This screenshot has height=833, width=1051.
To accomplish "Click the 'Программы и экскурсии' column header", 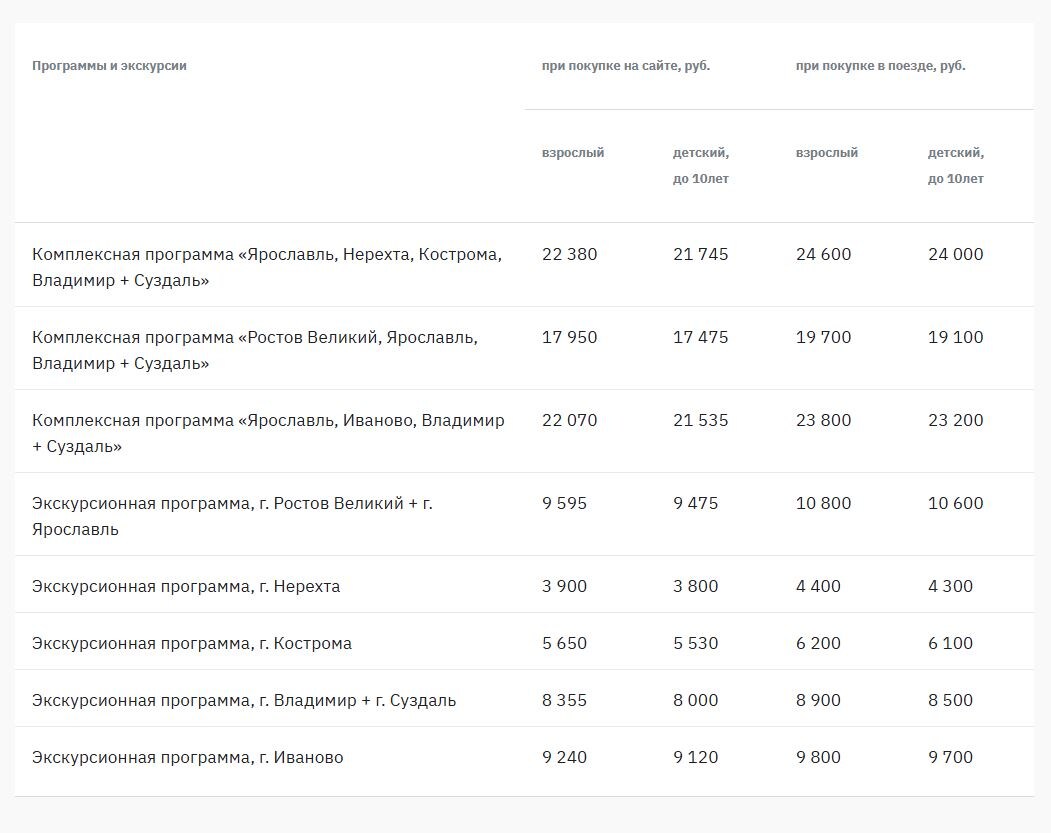I will coord(109,66).
